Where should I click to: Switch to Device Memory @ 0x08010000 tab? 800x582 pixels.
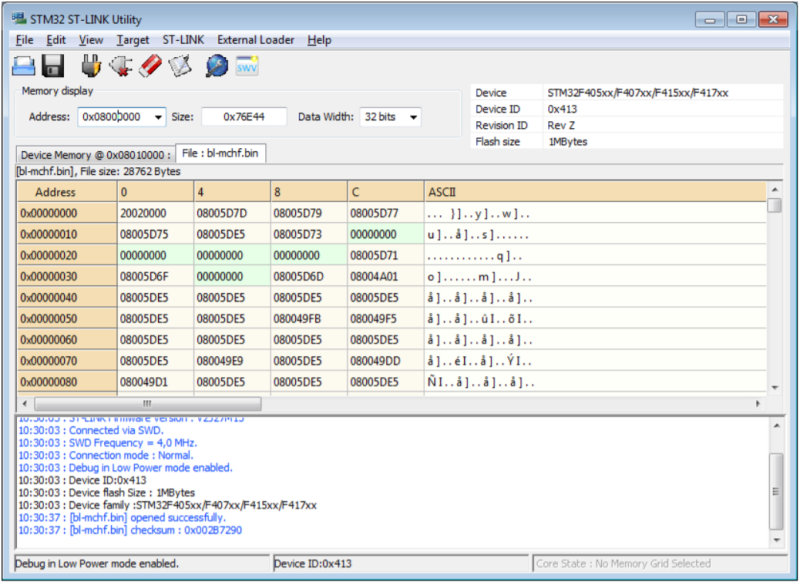95,155
